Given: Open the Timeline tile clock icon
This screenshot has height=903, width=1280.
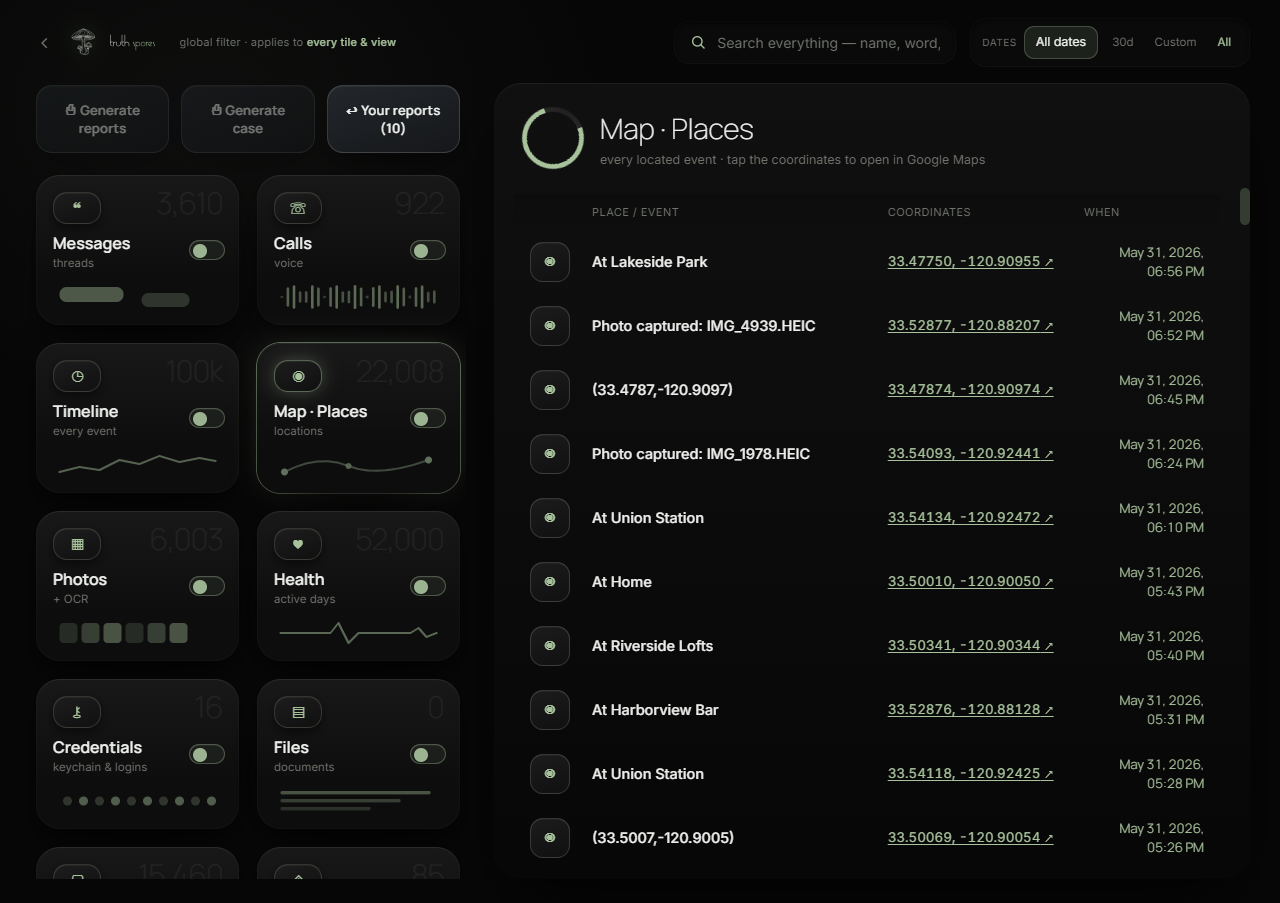Looking at the screenshot, I should click(77, 376).
